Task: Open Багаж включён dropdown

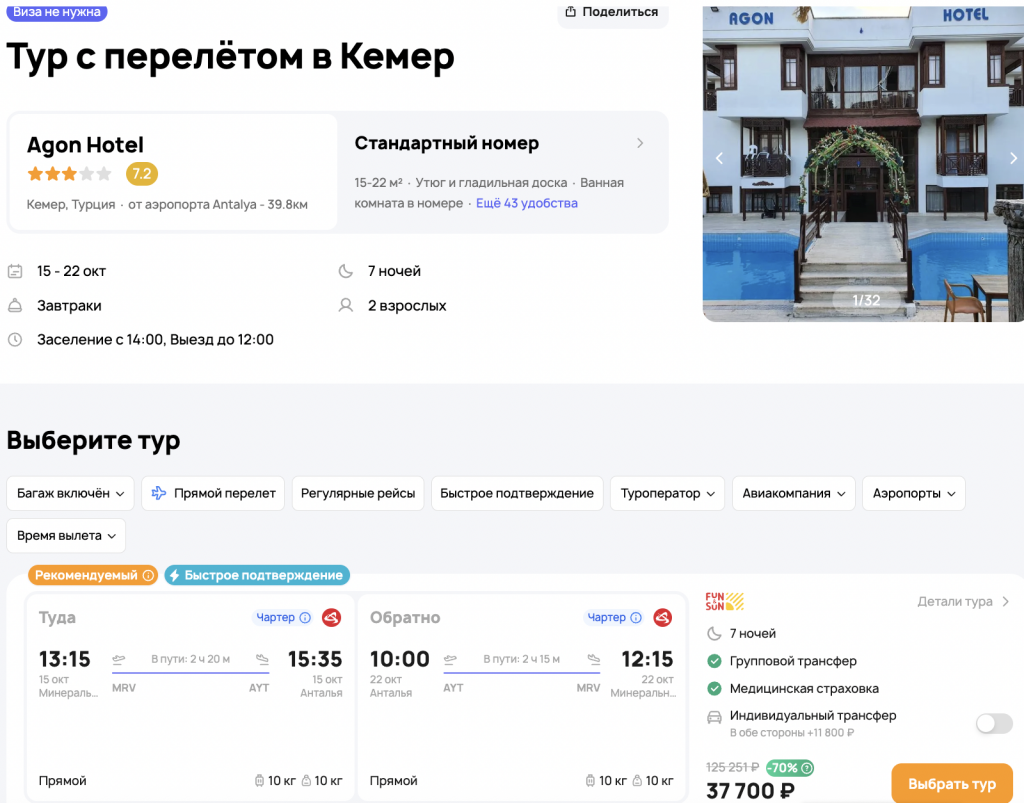Action: click(70, 493)
